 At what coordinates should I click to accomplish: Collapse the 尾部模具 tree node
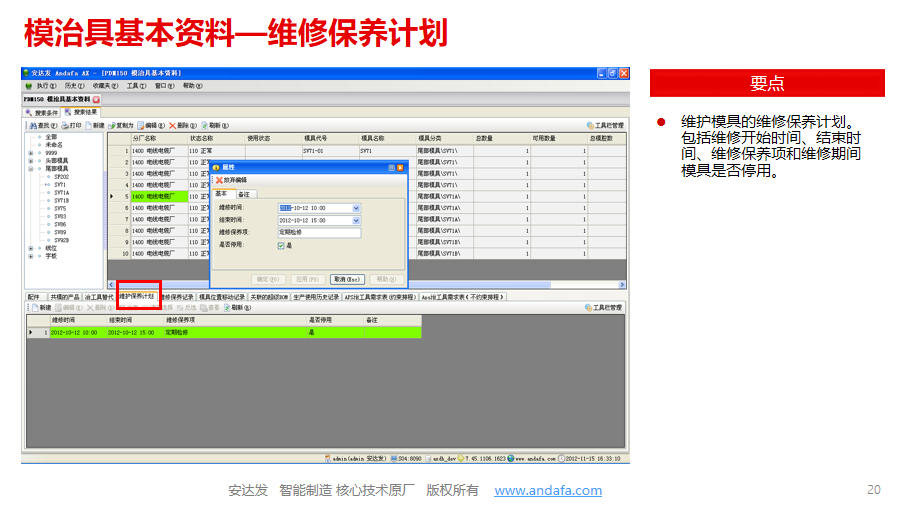pos(30,169)
